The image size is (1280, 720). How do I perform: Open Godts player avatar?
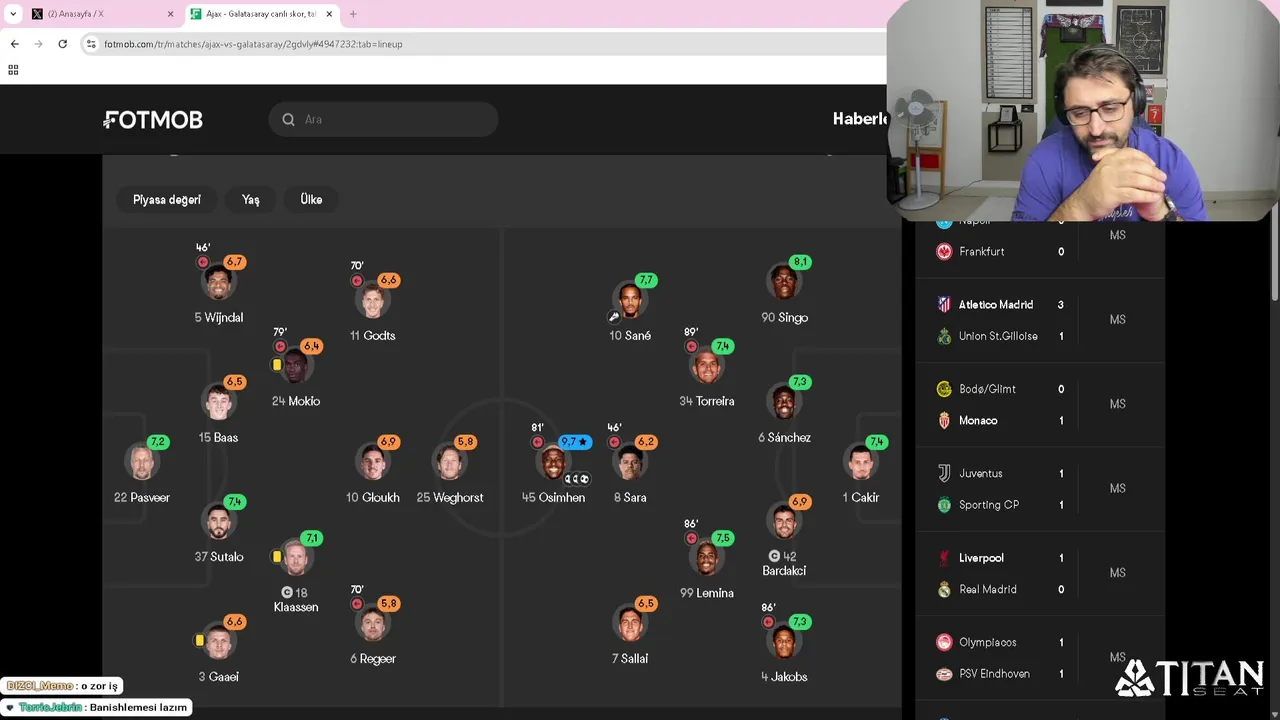pos(372,301)
